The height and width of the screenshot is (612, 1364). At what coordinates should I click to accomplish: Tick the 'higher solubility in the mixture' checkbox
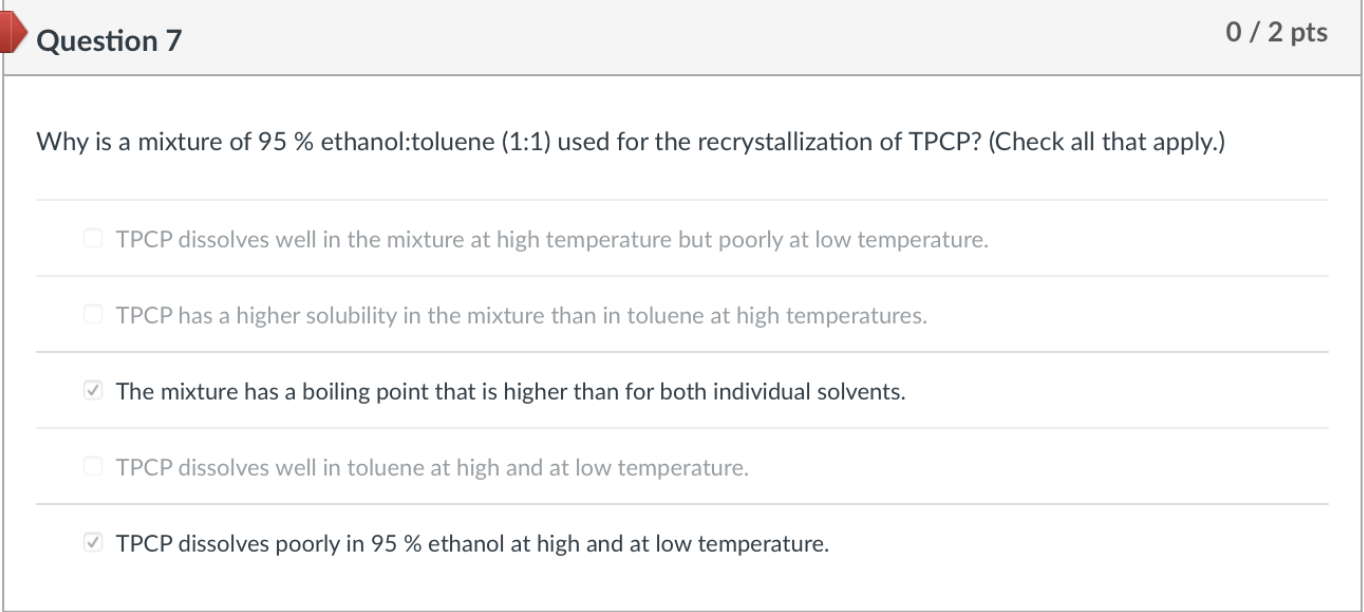pos(93,315)
